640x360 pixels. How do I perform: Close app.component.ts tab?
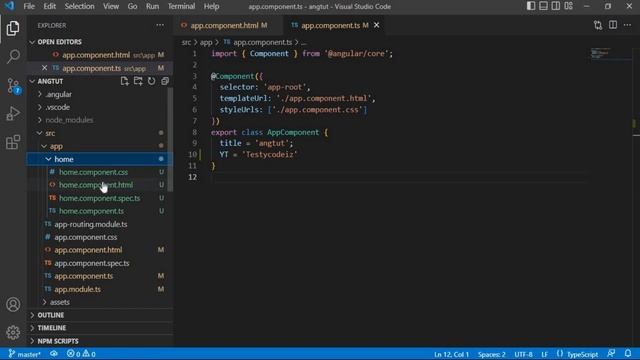coord(376,25)
